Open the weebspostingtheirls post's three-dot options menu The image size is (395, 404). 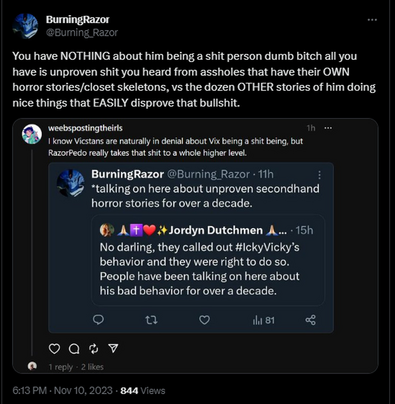click(x=328, y=128)
